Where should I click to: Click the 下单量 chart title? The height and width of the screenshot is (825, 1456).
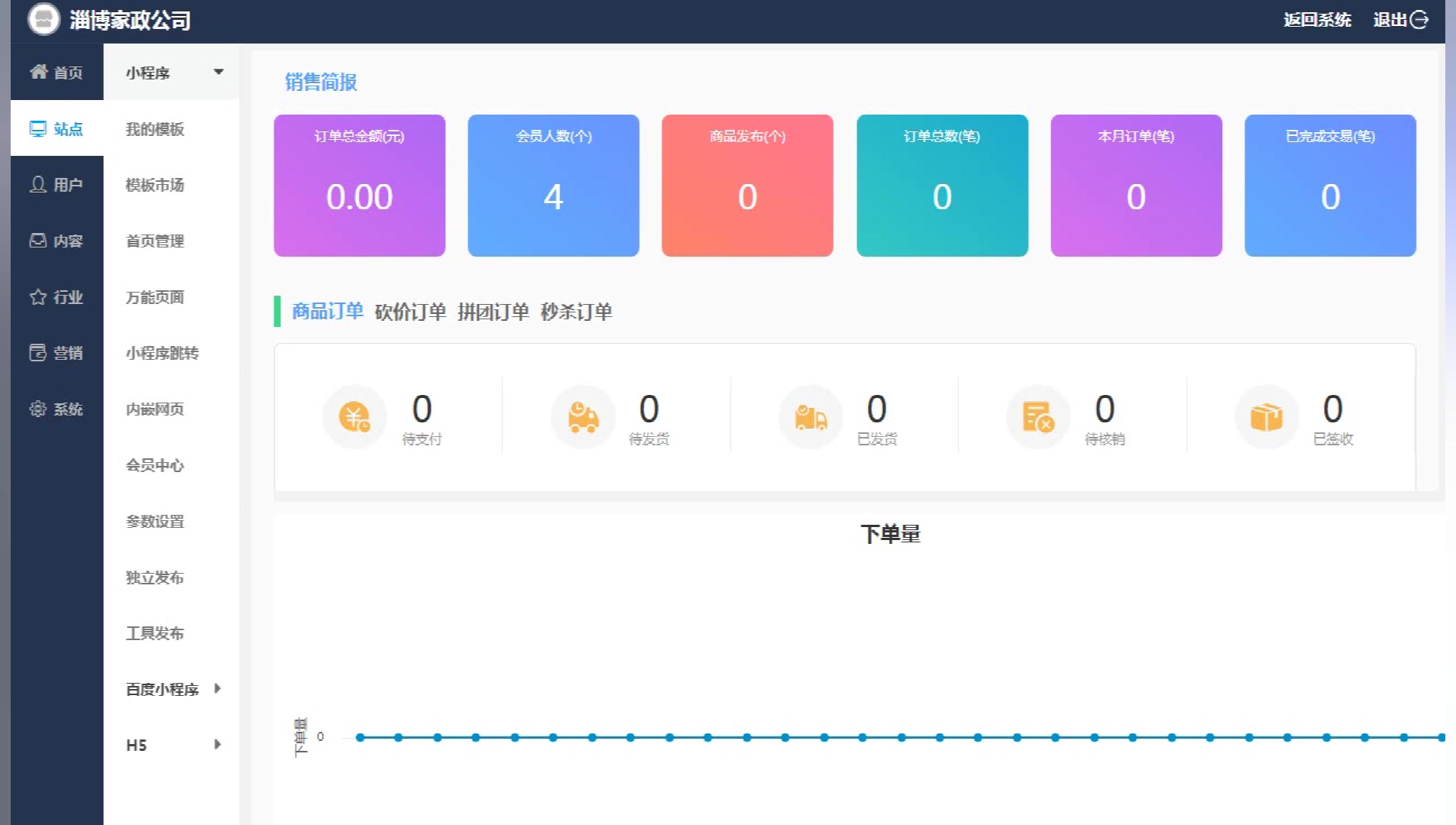coord(891,534)
